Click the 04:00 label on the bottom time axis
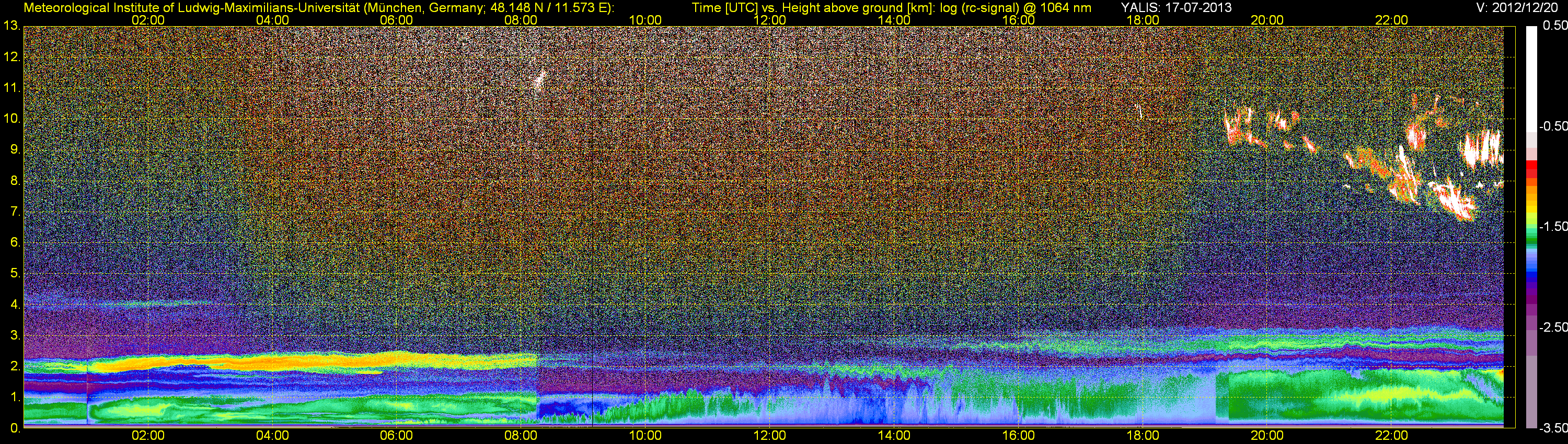This screenshot has width=1568, height=444. click(x=272, y=436)
